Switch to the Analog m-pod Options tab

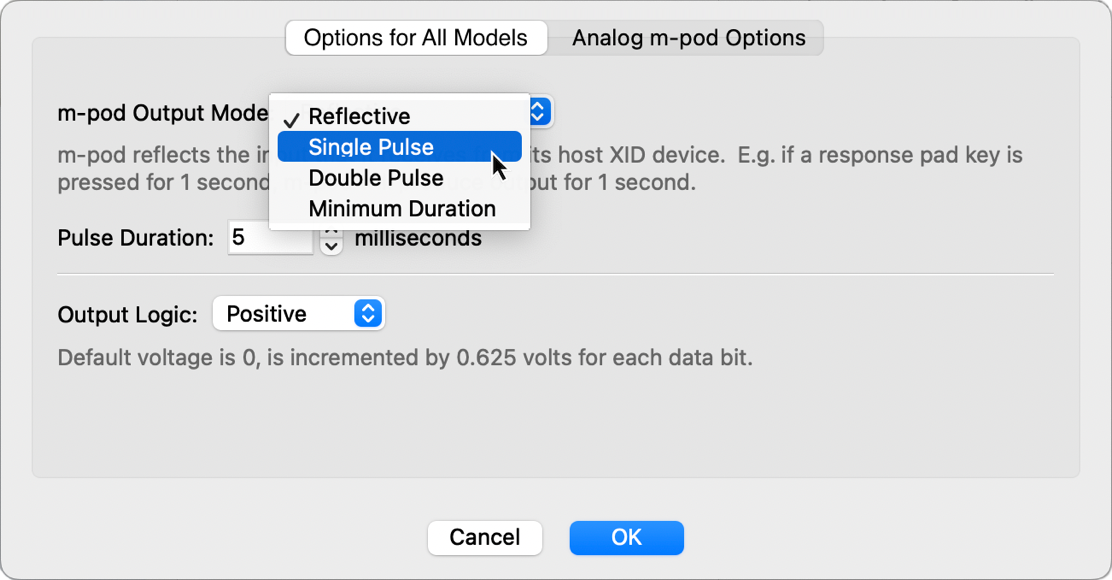687,37
